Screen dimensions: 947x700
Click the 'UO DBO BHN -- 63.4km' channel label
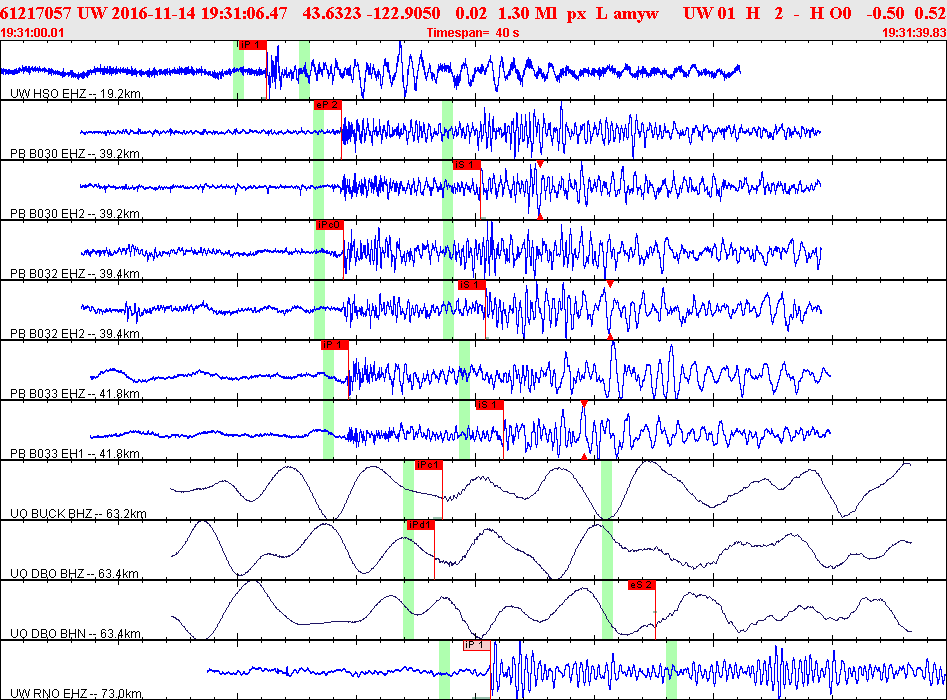(76, 634)
